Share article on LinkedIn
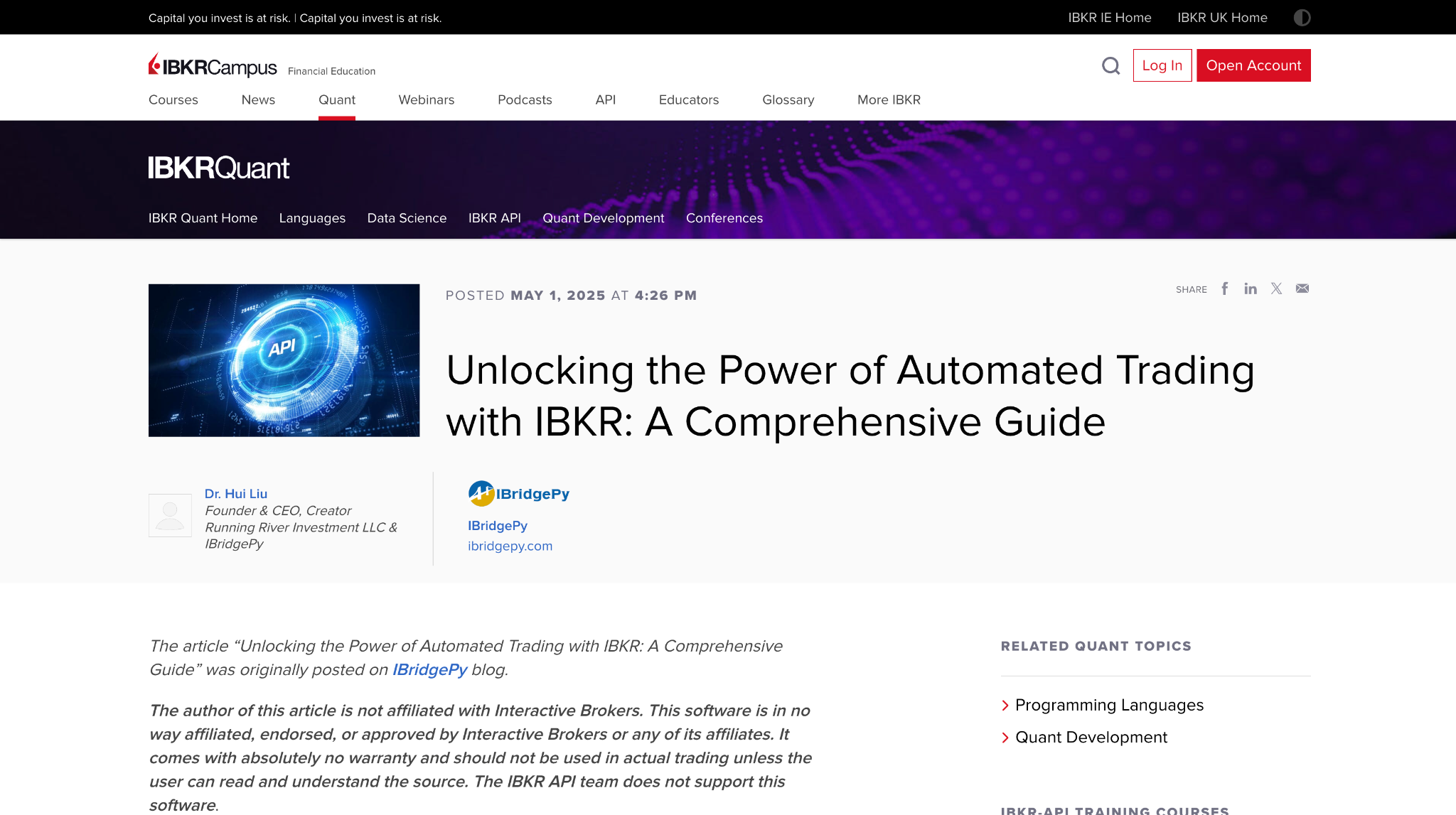This screenshot has width=1456, height=815. pyautogui.click(x=1251, y=288)
